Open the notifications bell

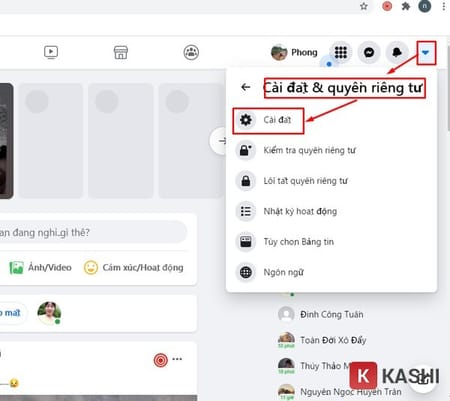click(x=397, y=52)
